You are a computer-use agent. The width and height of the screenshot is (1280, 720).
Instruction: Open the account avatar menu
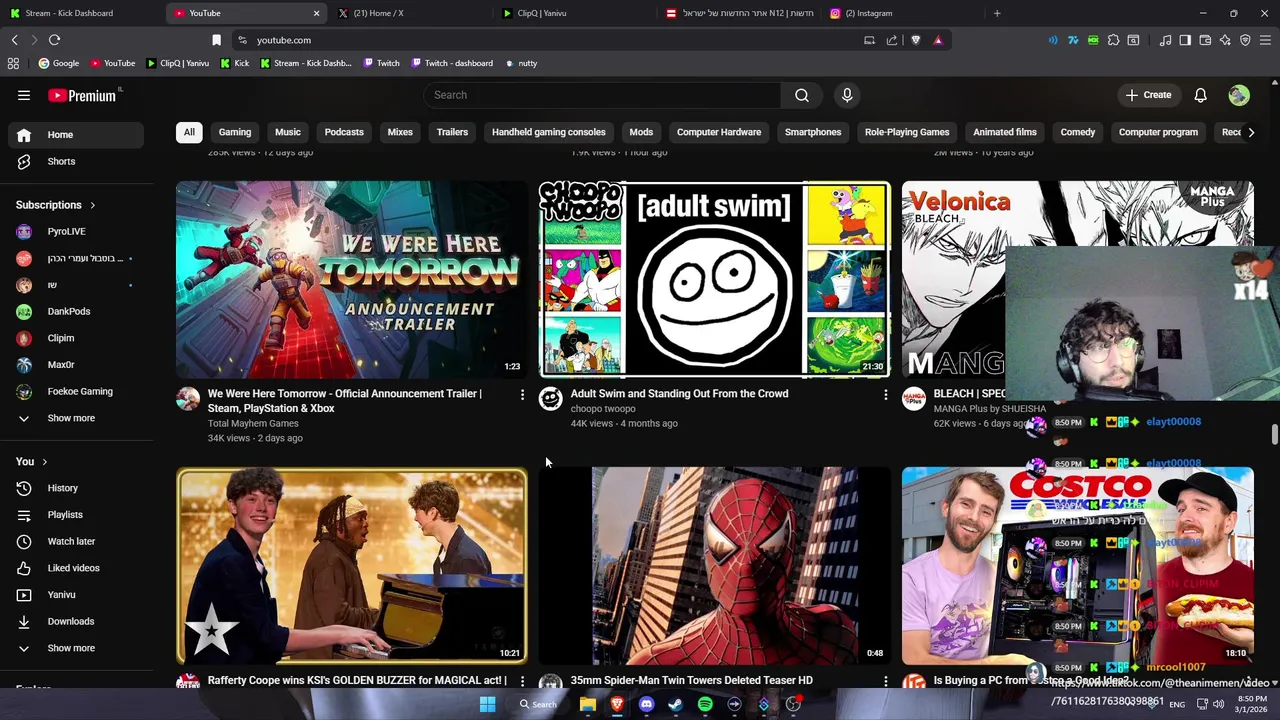pos(1239,95)
